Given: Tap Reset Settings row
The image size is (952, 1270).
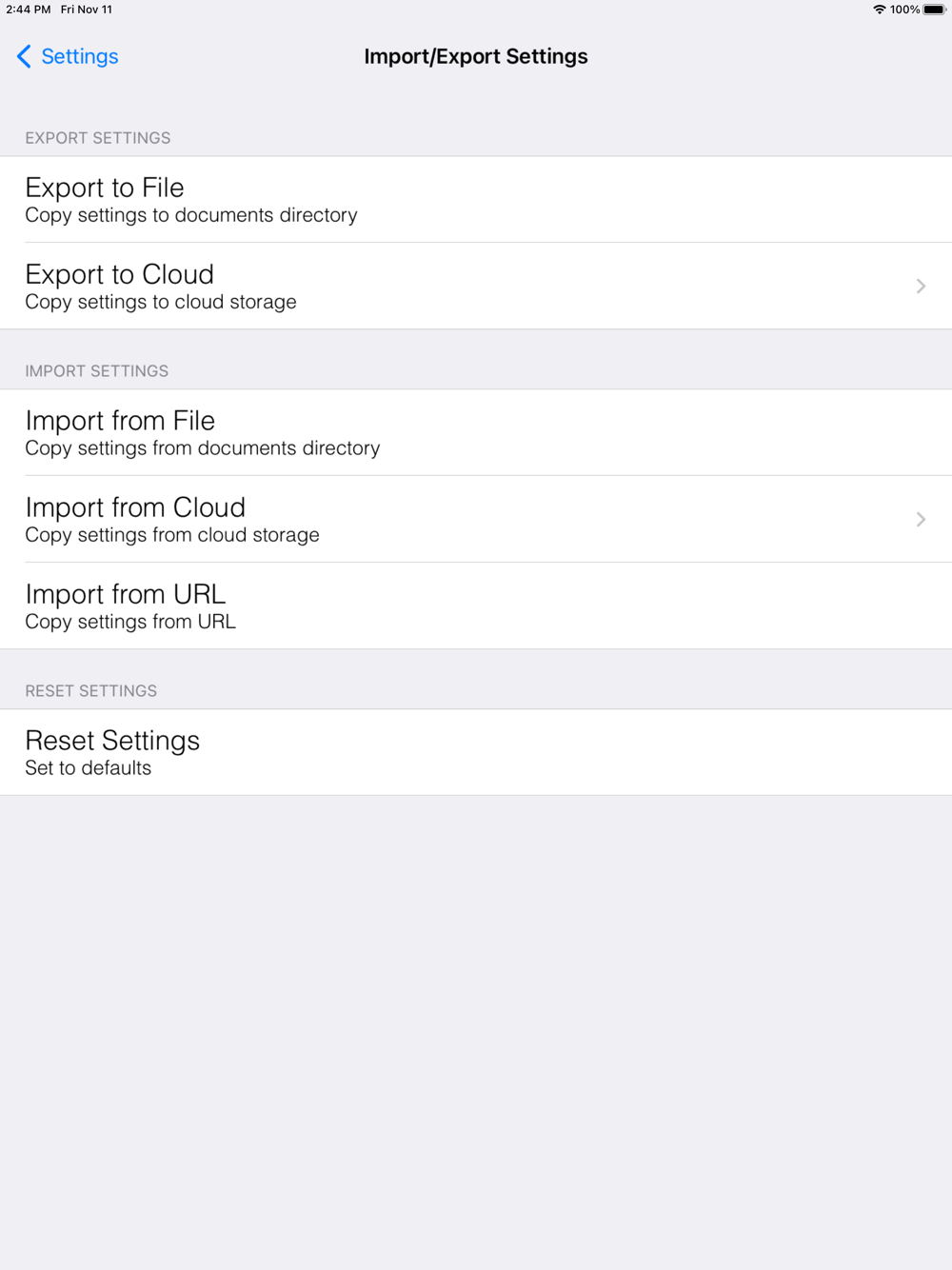Looking at the screenshot, I should point(476,753).
